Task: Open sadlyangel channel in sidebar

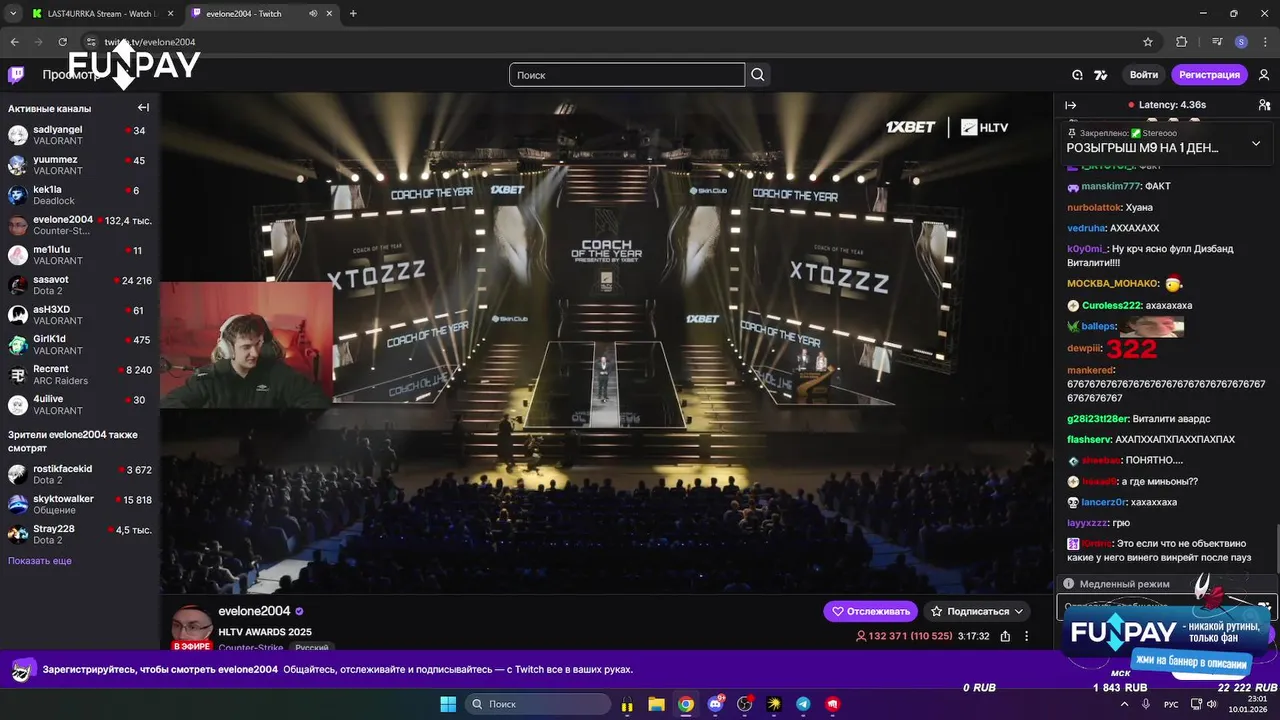Action: 79,135
